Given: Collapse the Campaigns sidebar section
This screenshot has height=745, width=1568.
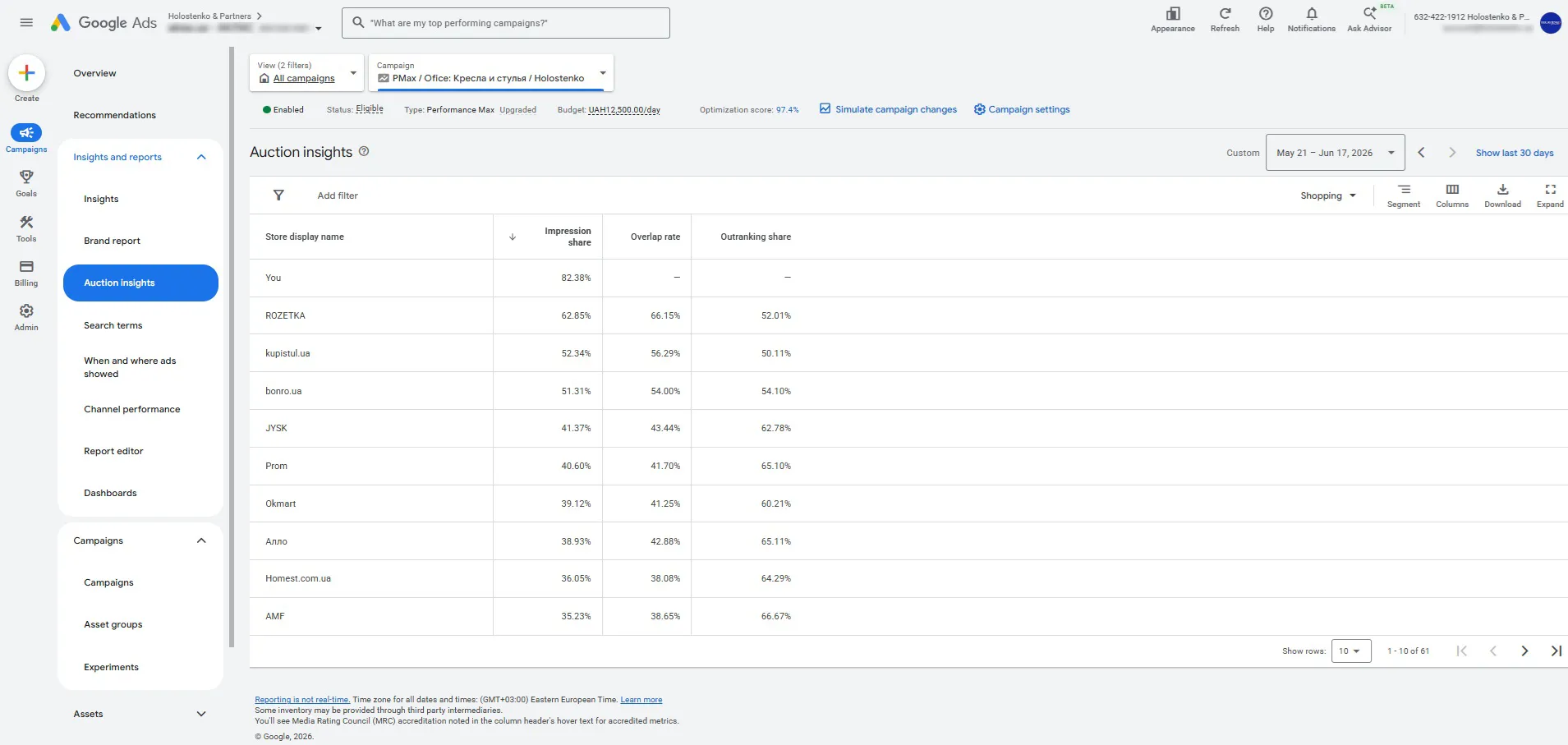Looking at the screenshot, I should (201, 540).
